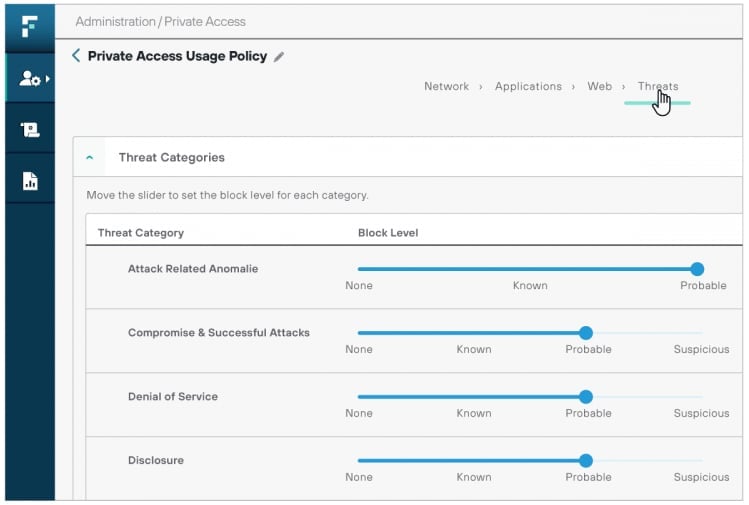Screen dimensions: 749x505
Task: Click the Block Level column header
Action: coord(388,233)
